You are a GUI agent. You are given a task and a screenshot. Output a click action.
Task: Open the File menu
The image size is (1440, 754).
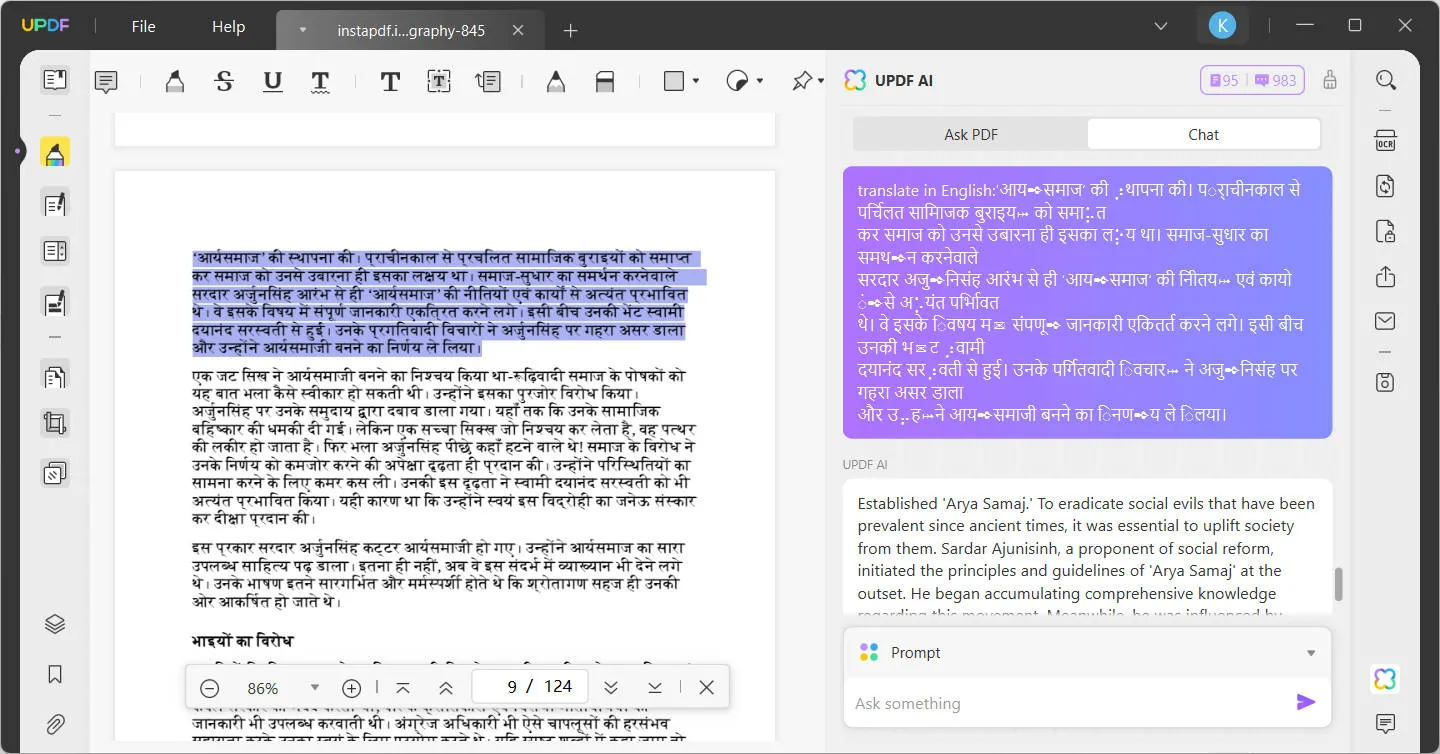[144, 27]
